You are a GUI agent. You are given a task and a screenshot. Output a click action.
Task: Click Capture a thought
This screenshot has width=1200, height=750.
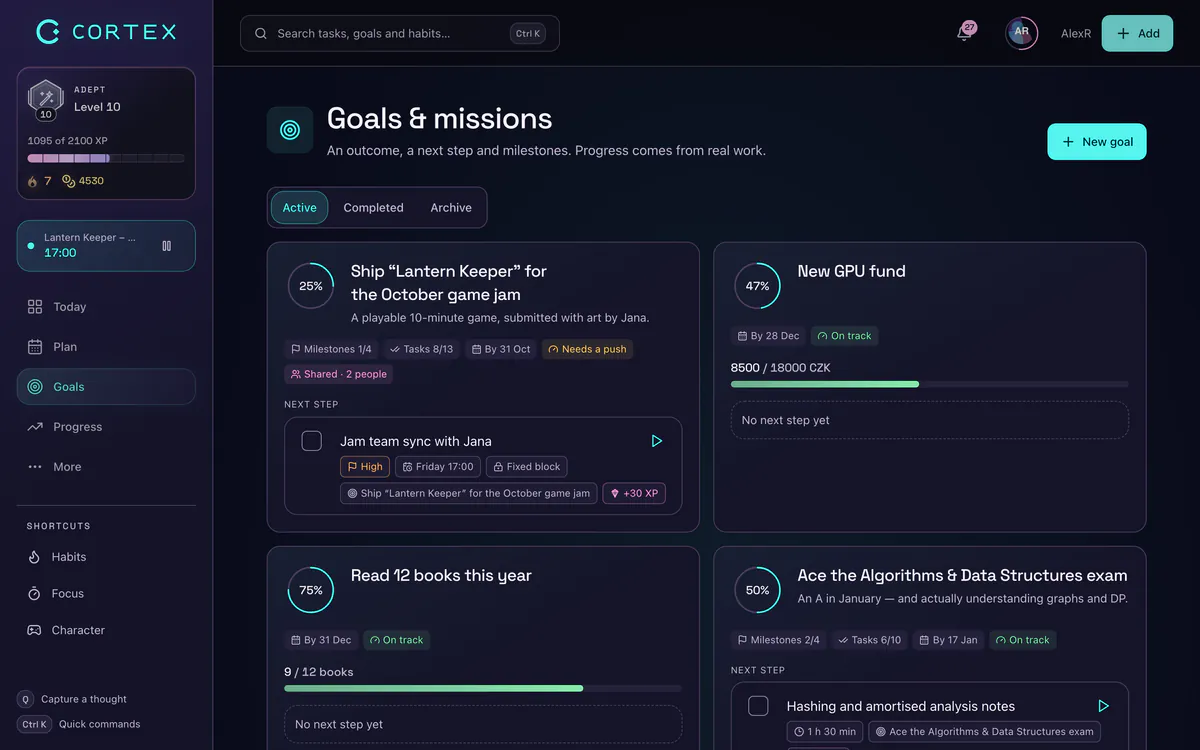[73, 699]
